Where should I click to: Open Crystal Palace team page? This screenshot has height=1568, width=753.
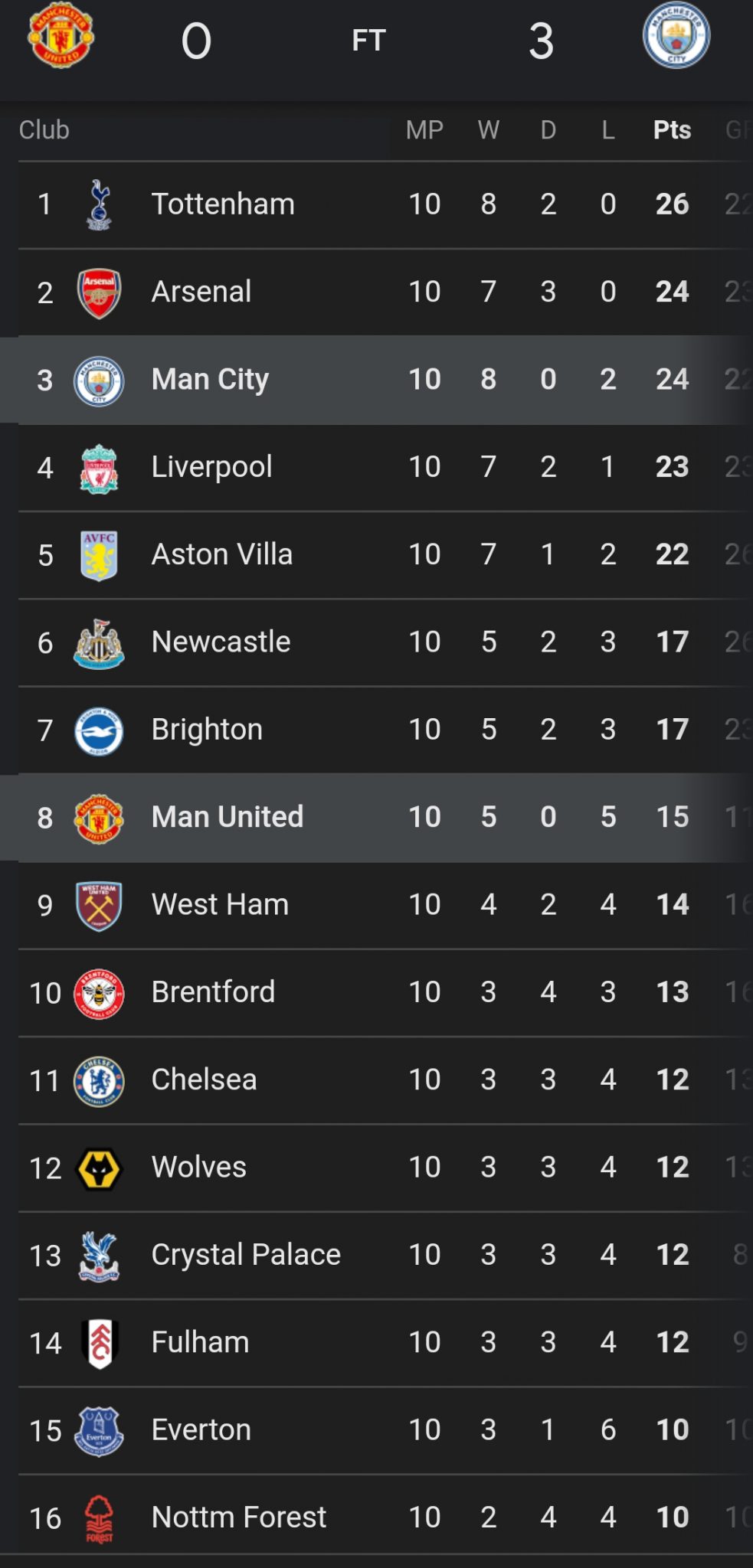click(246, 1255)
